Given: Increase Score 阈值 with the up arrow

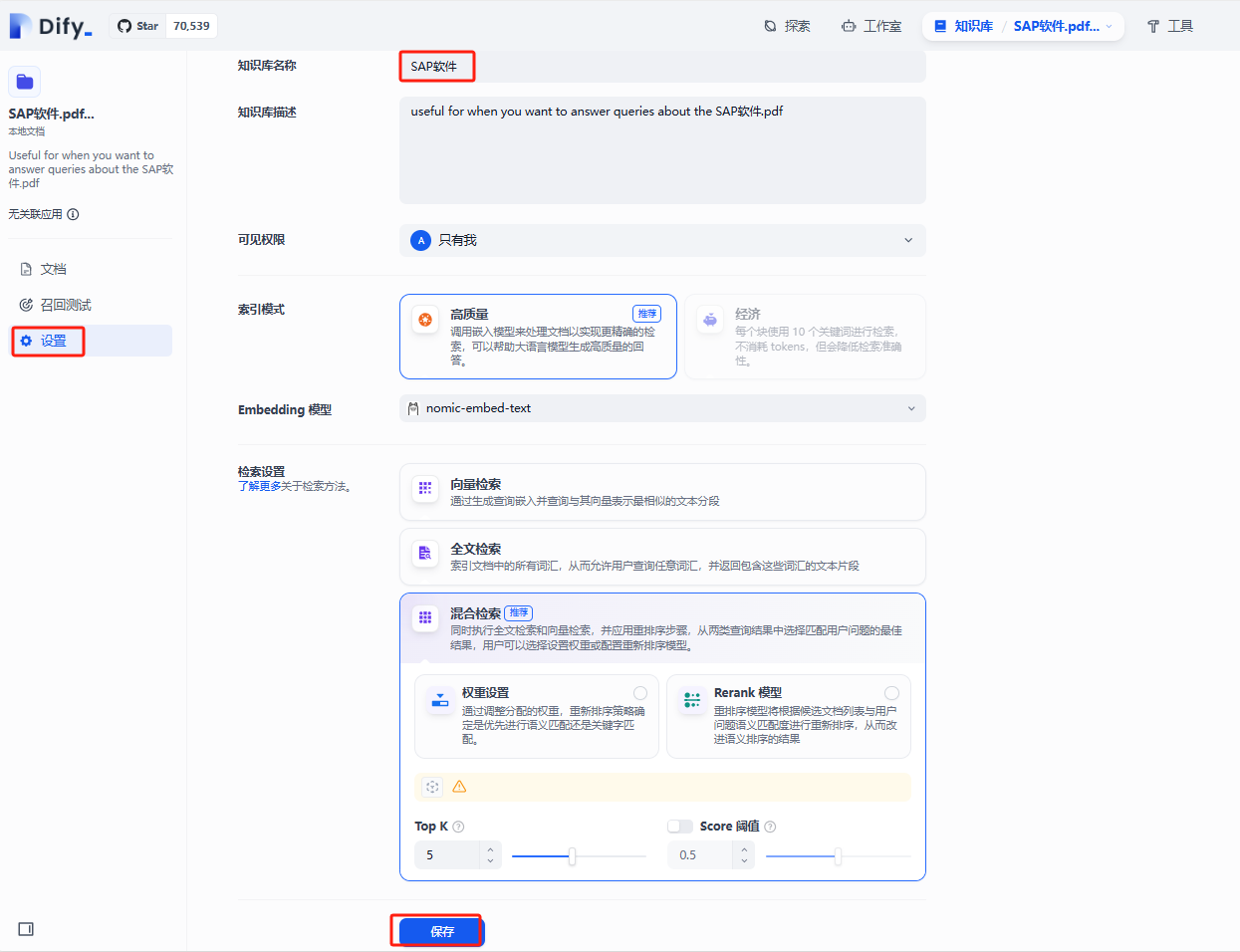Looking at the screenshot, I should pyautogui.click(x=744, y=849).
